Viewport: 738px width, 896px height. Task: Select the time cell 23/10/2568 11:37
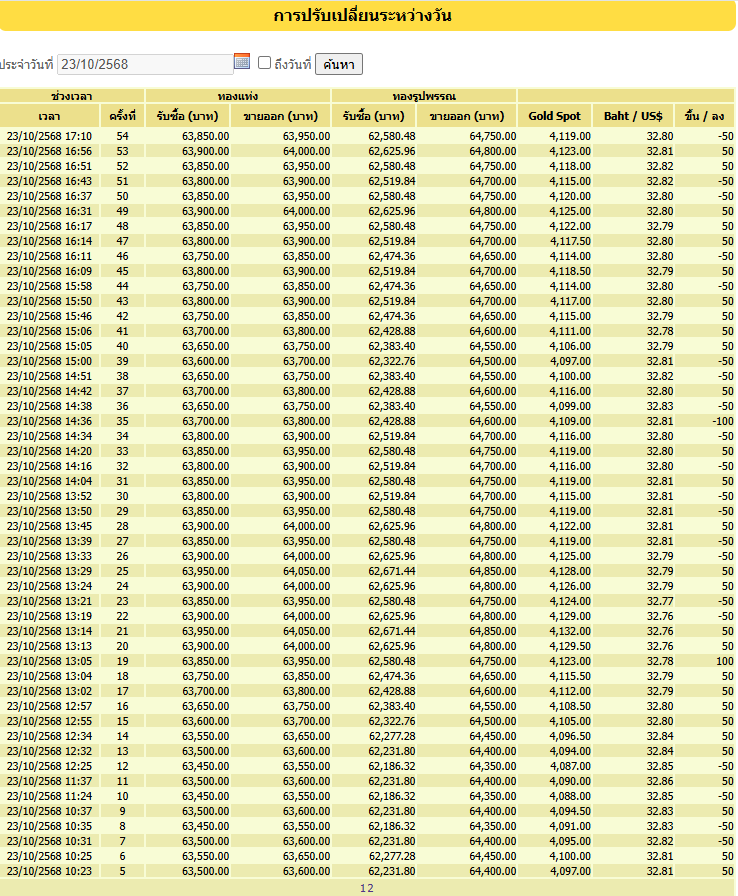pyautogui.click(x=49, y=781)
